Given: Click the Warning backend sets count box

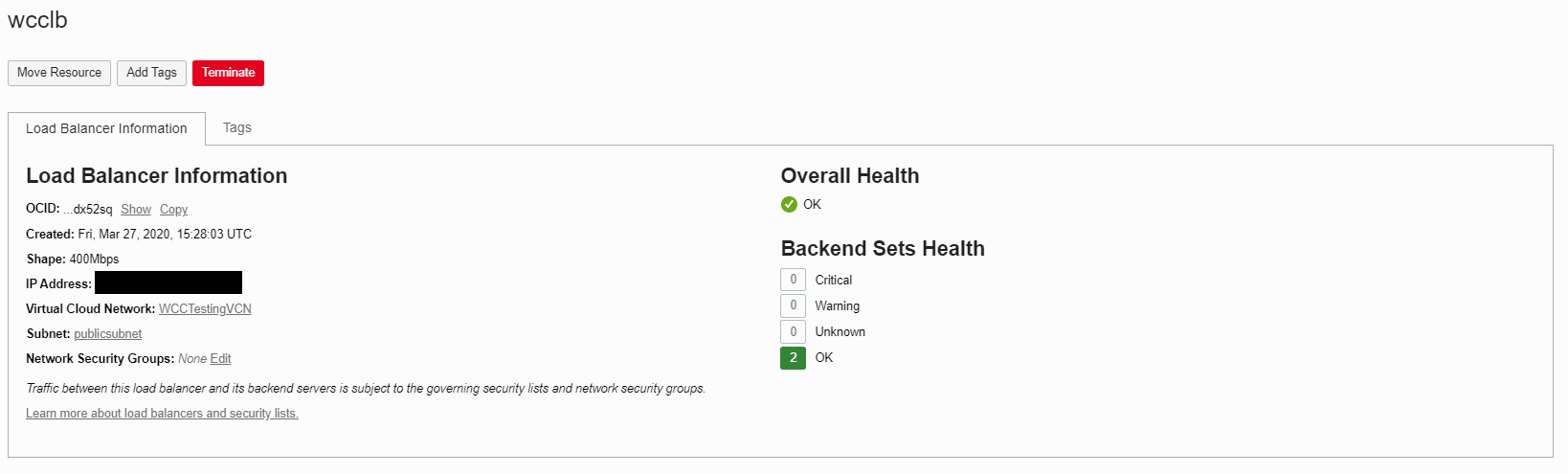Looking at the screenshot, I should (793, 305).
